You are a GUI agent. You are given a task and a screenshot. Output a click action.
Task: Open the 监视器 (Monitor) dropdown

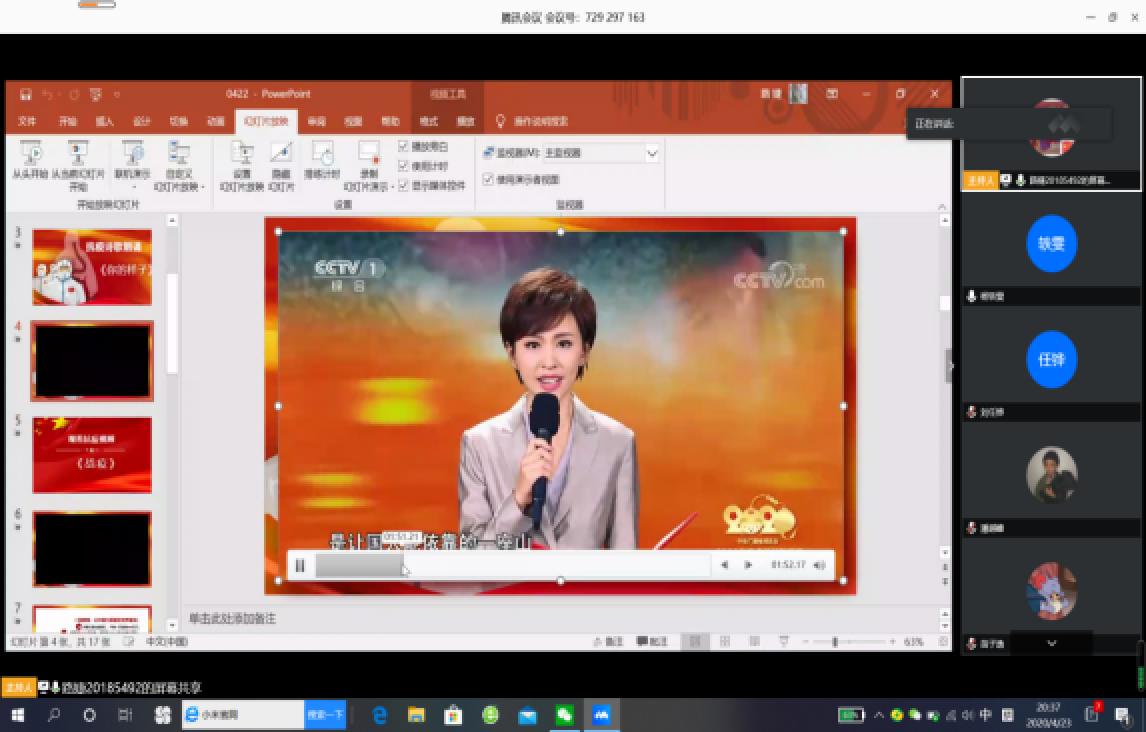(x=651, y=153)
